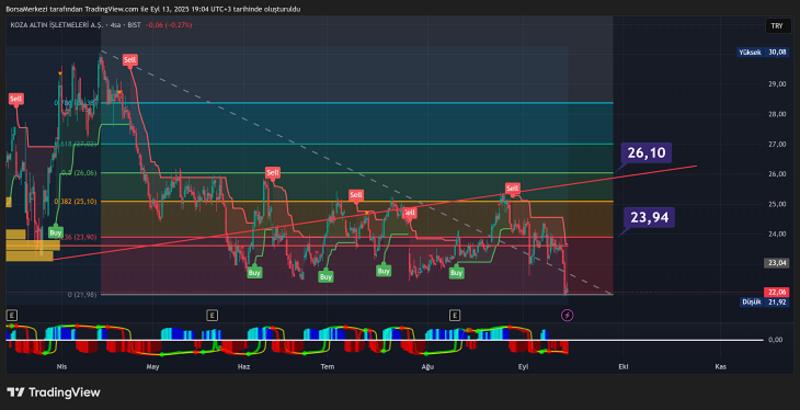
Task: Open the earnings E marker between May and Haz
Action: 212,315
